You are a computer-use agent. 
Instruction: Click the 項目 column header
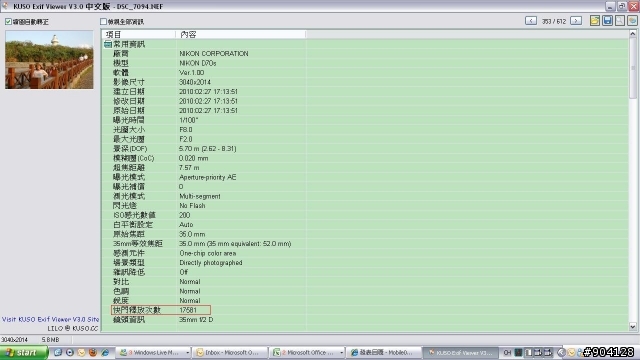pyautogui.click(x=139, y=35)
